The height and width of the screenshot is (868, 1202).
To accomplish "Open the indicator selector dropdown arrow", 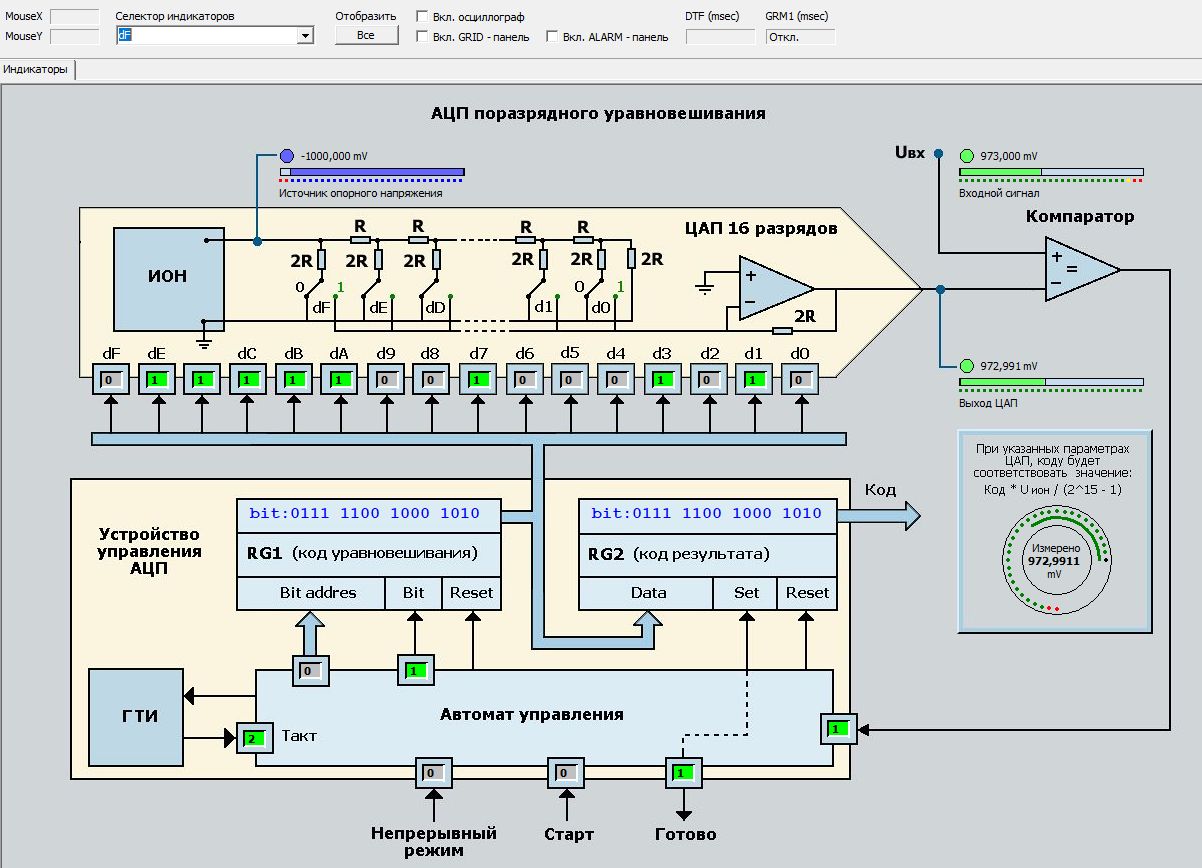I will click(x=305, y=36).
